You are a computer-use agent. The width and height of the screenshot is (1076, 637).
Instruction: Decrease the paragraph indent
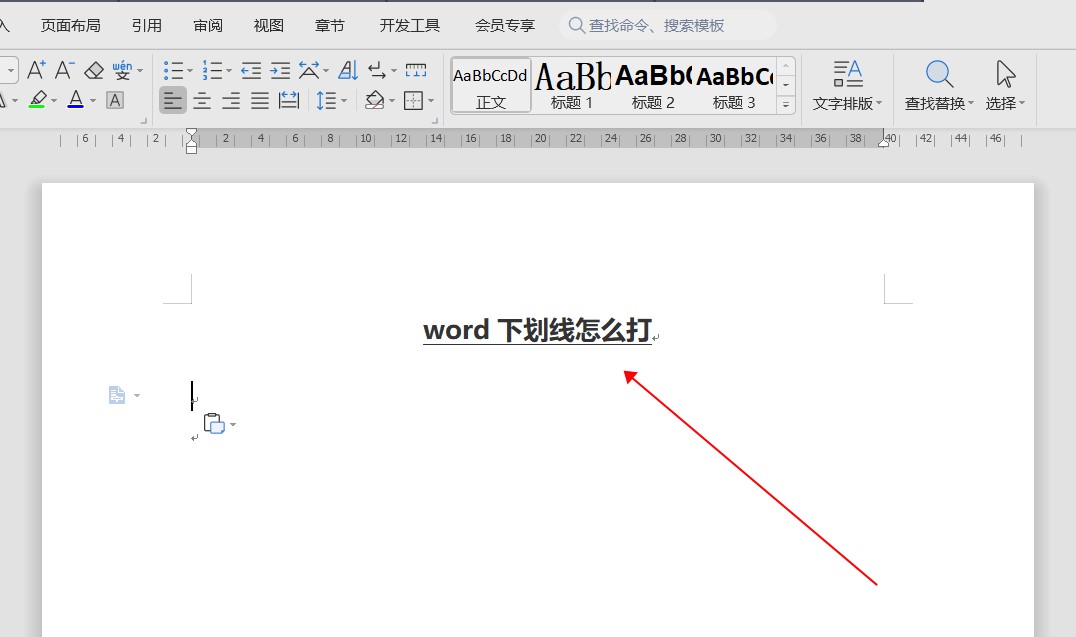point(251,70)
